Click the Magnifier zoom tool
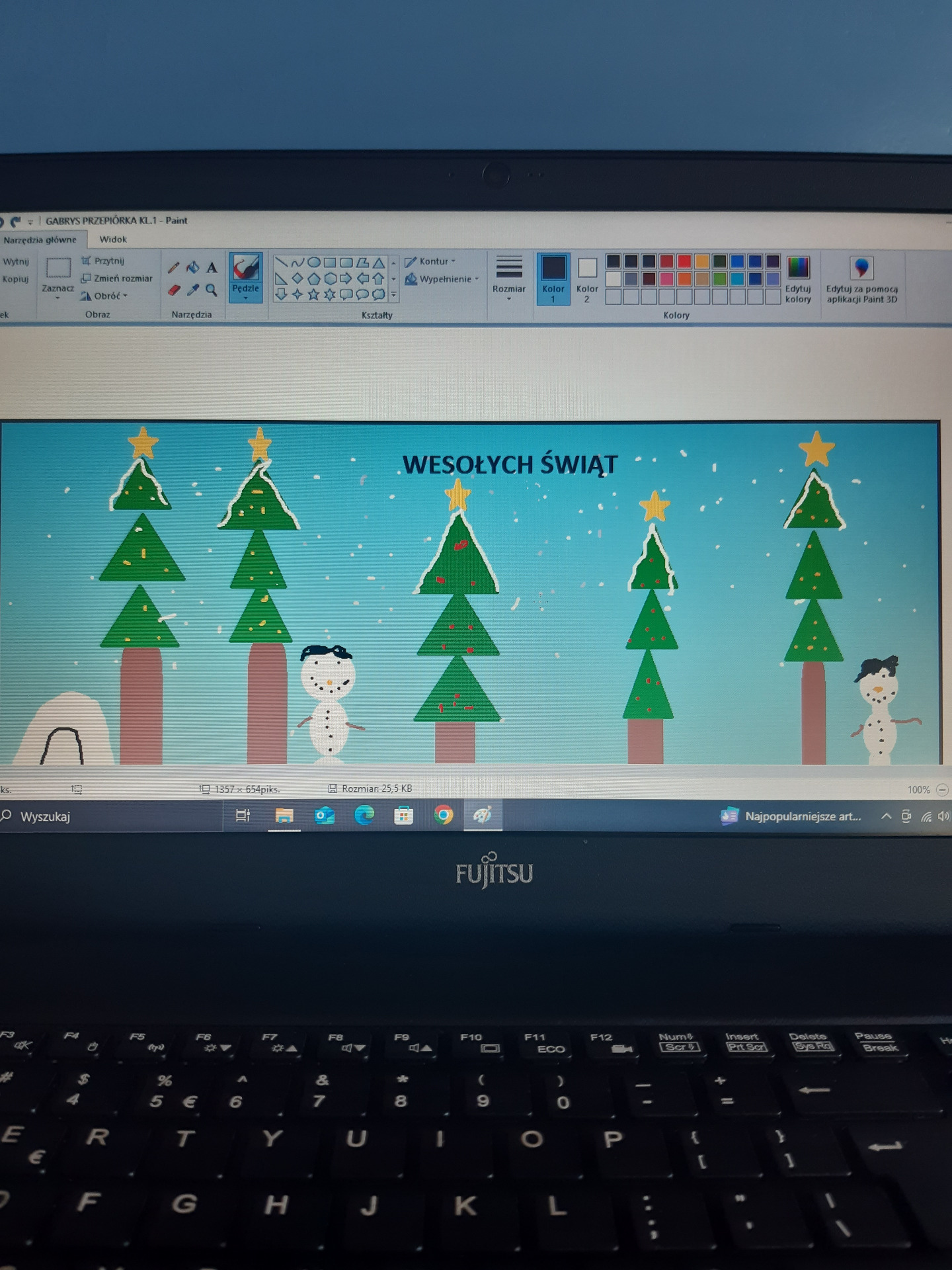Viewport: 952px width, 1270px height. click(212, 290)
